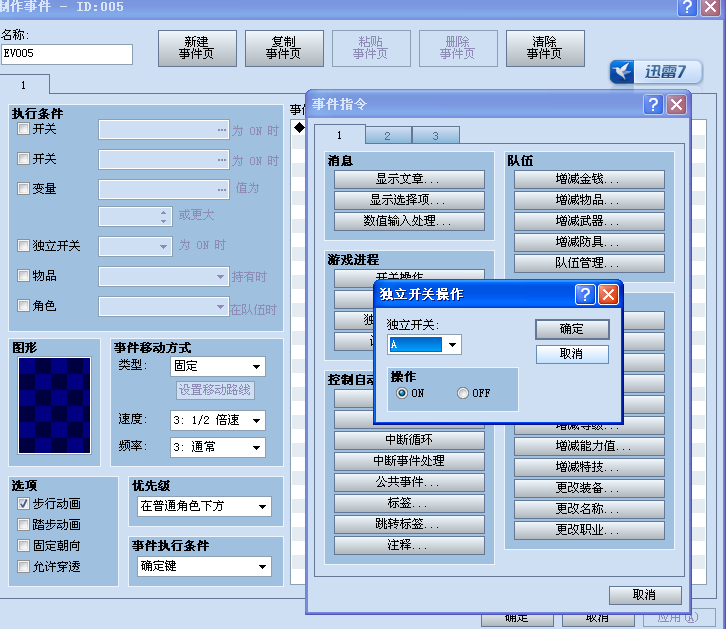Click the 队伍管理... command button
The image size is (726, 629).
pyautogui.click(x=589, y=263)
